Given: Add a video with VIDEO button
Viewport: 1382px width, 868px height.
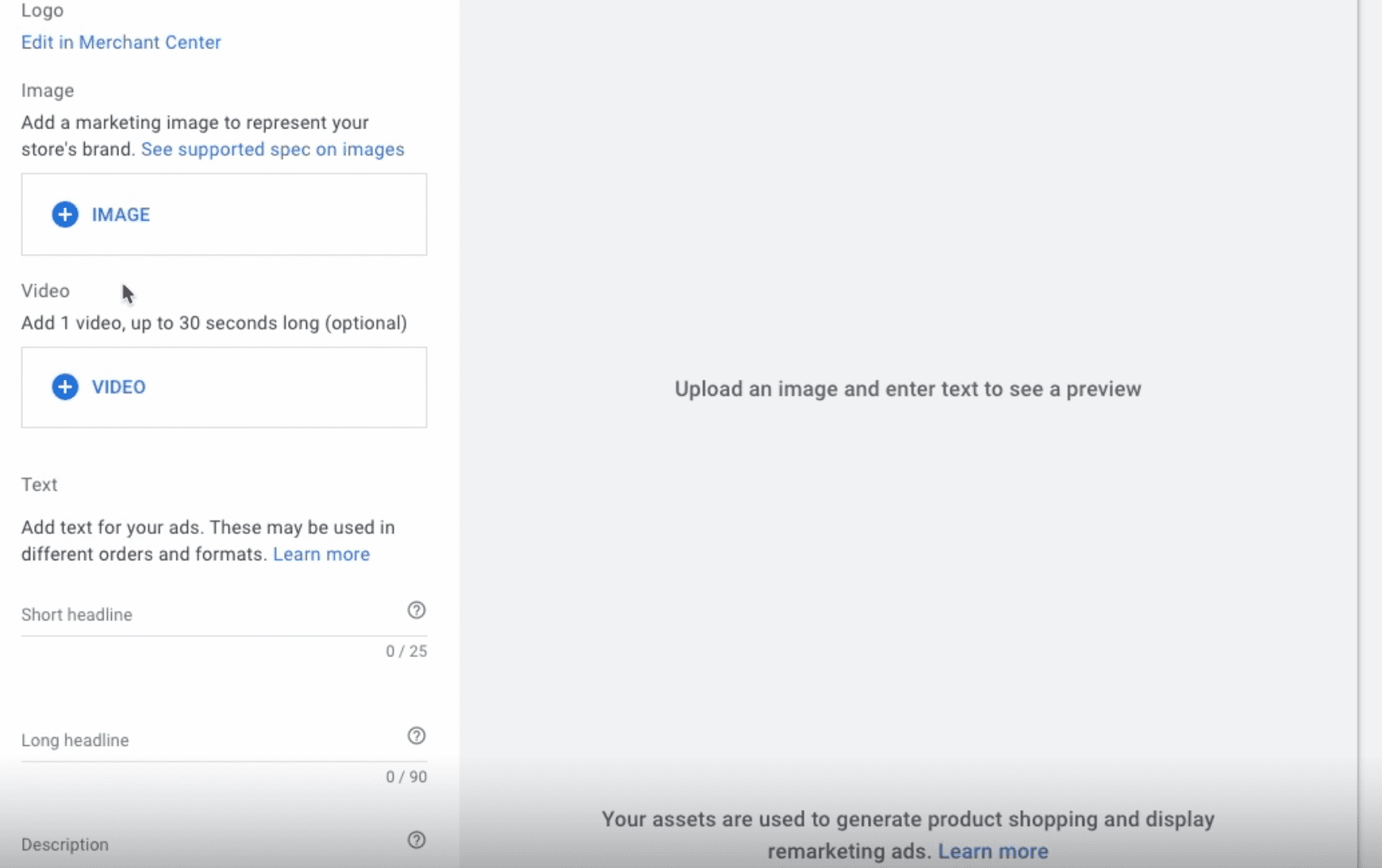Looking at the screenshot, I should click(x=224, y=387).
